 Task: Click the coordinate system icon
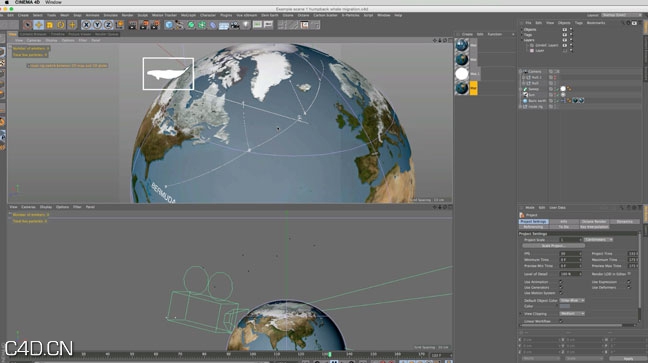(x=119, y=25)
